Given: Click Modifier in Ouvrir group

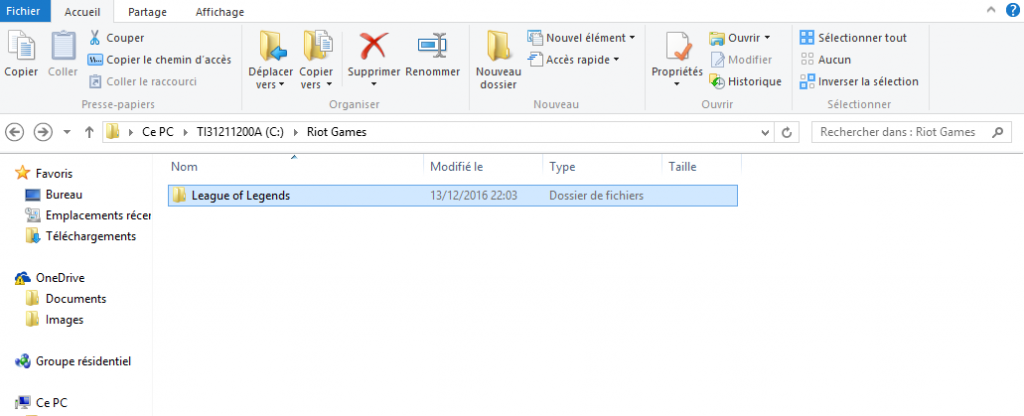Looking at the screenshot, I should 741,59.
